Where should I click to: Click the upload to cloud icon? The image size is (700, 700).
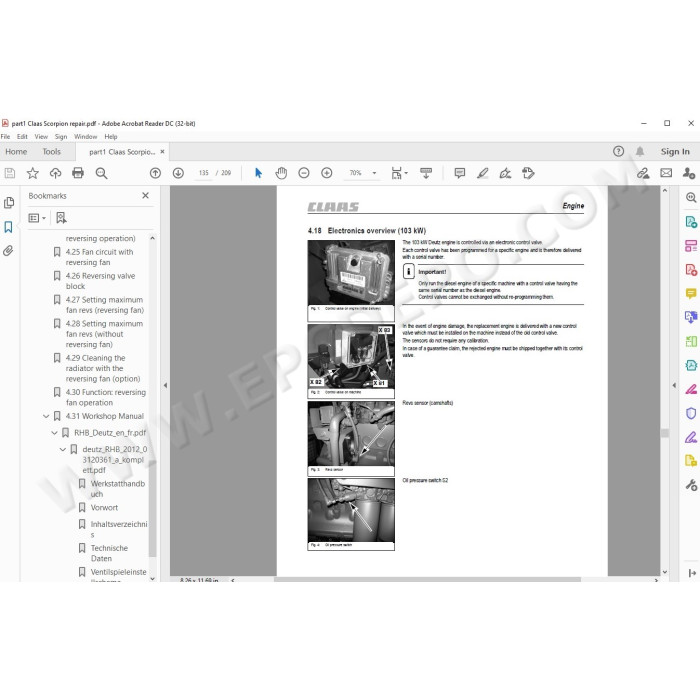pyautogui.click(x=55, y=173)
